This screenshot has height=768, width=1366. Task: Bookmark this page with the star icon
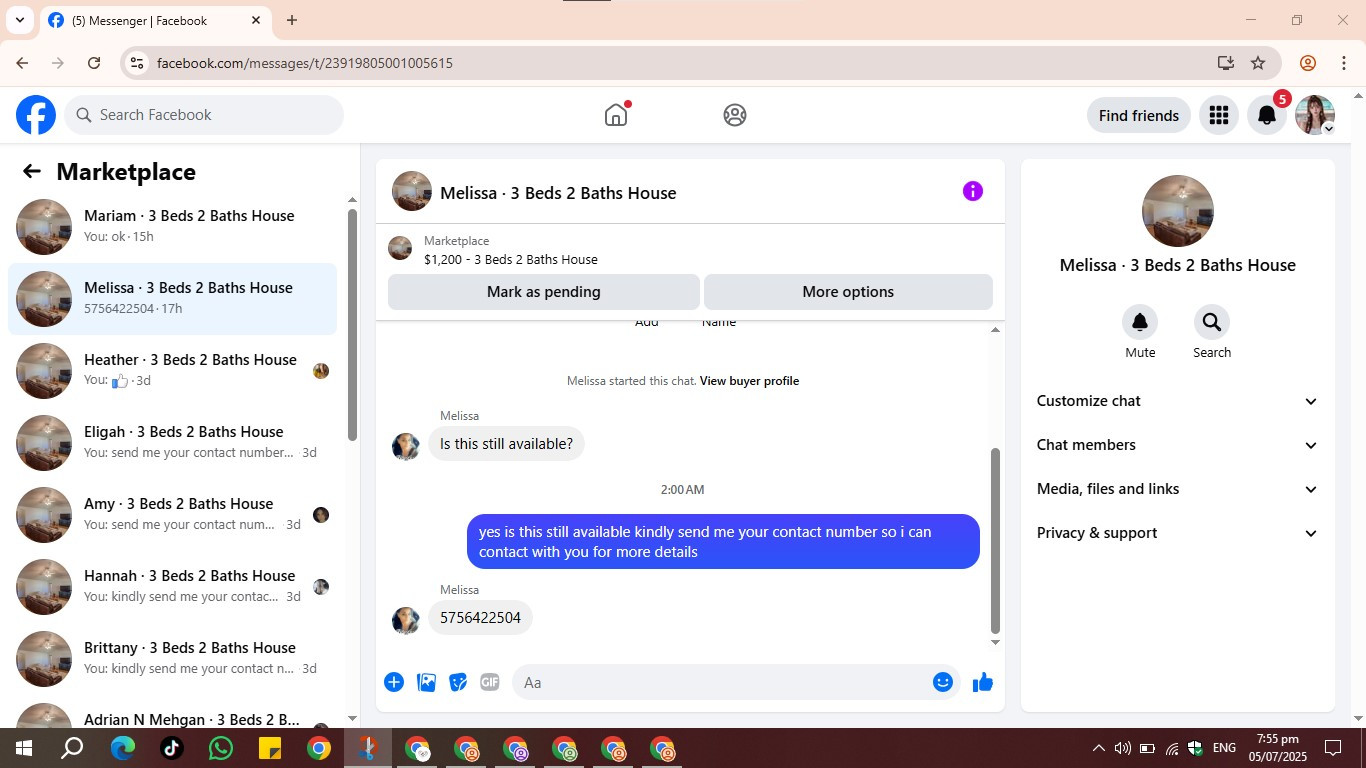[1258, 63]
